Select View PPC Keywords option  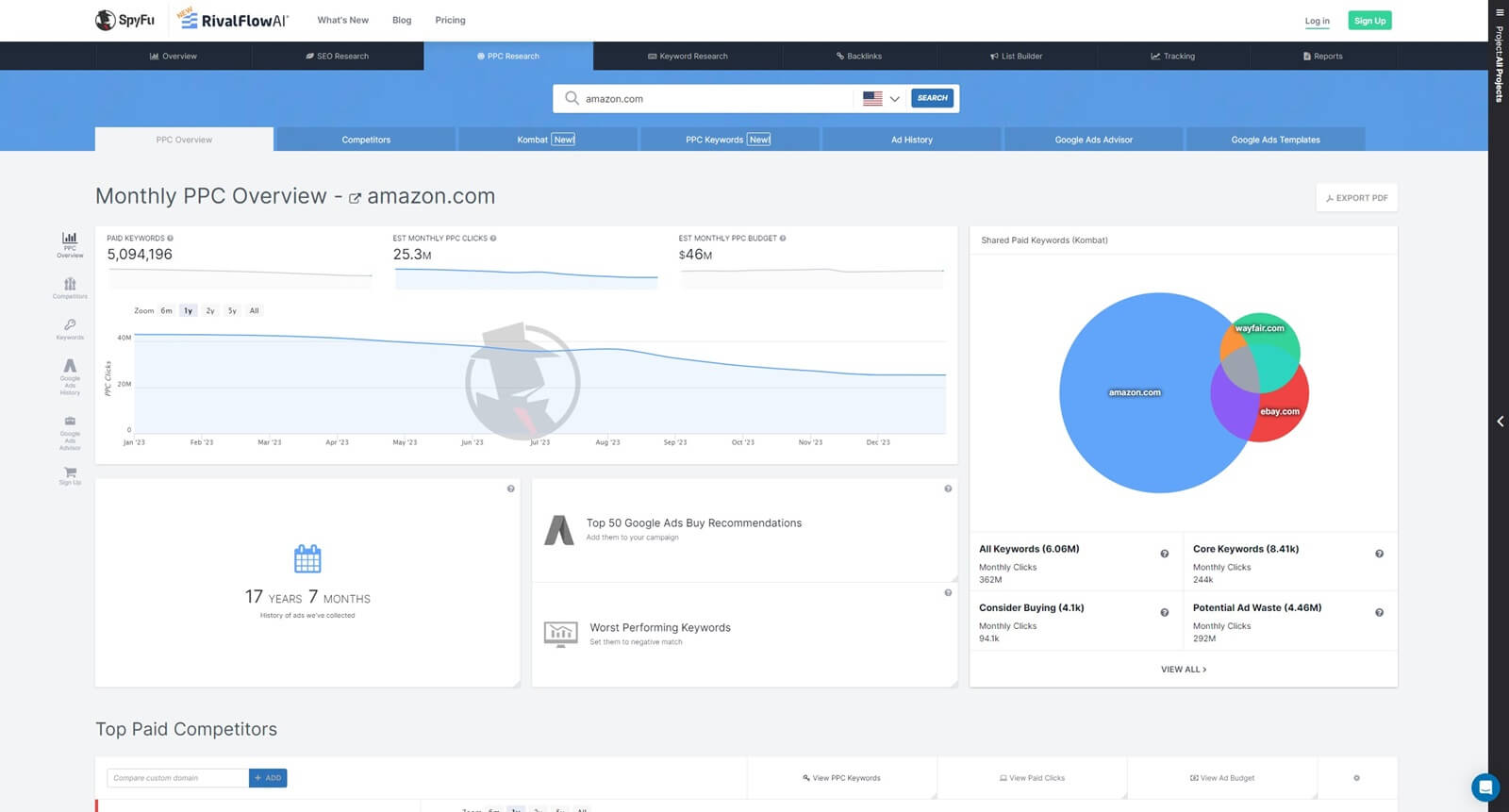point(841,778)
